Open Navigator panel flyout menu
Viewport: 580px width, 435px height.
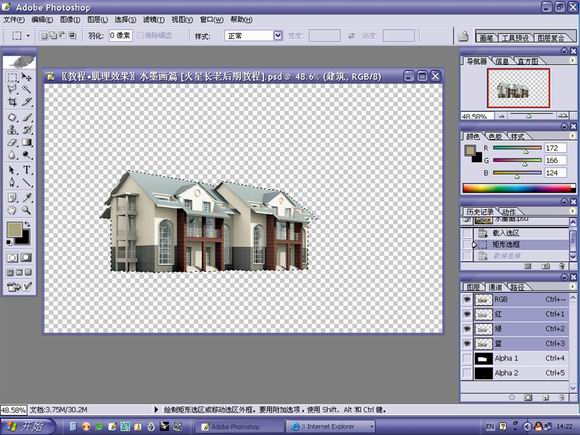click(572, 60)
